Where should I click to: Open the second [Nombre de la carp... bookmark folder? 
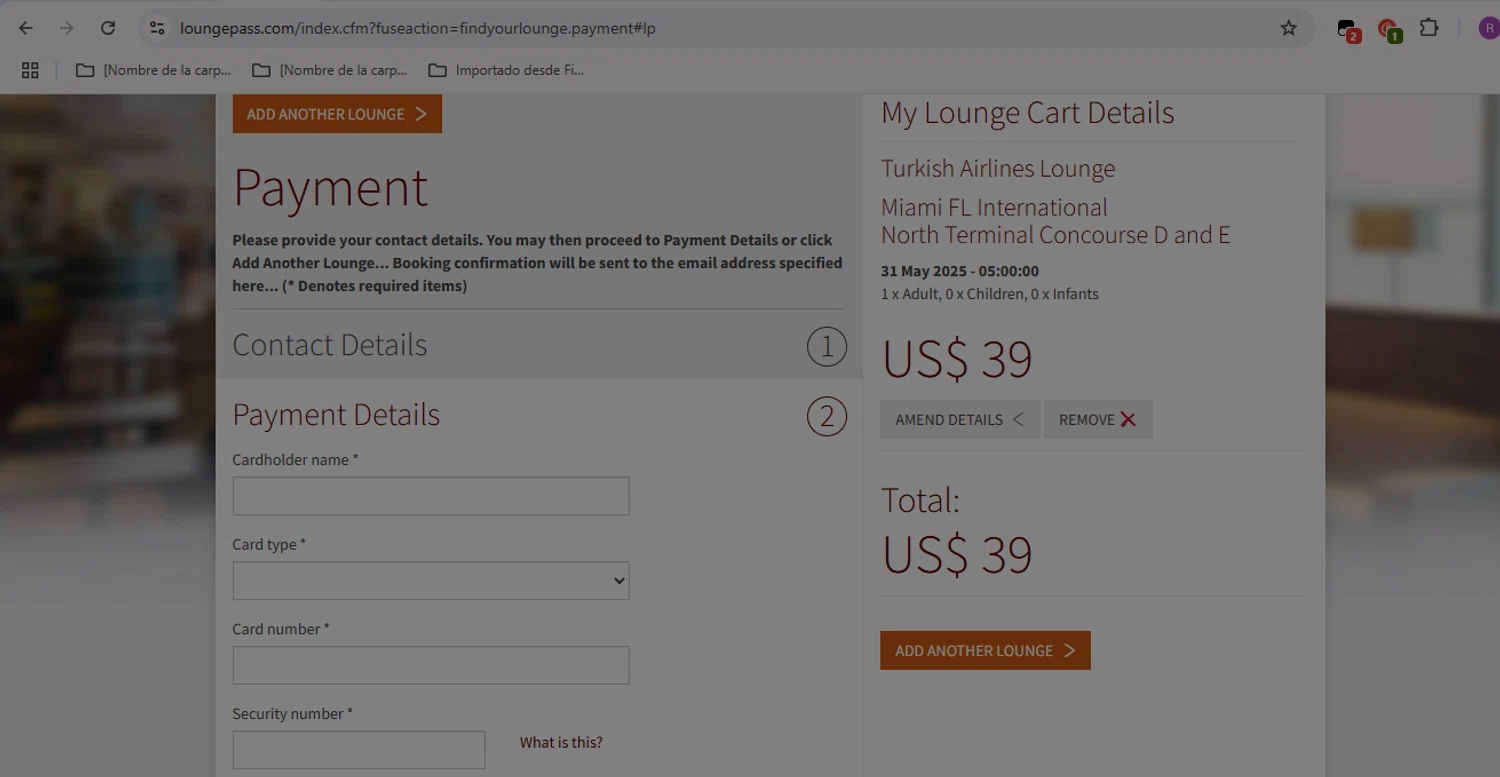point(330,70)
